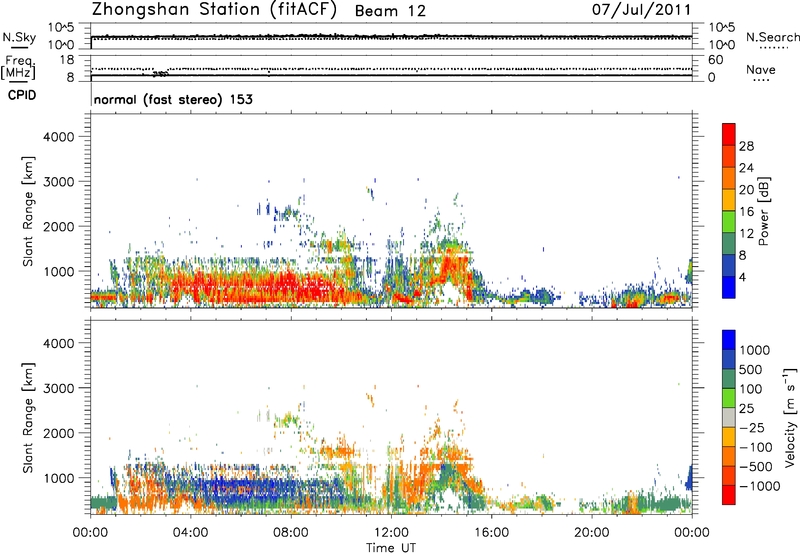This screenshot has height=554, width=800.
Task: Select the Beam 12 label
Action: (x=390, y=11)
